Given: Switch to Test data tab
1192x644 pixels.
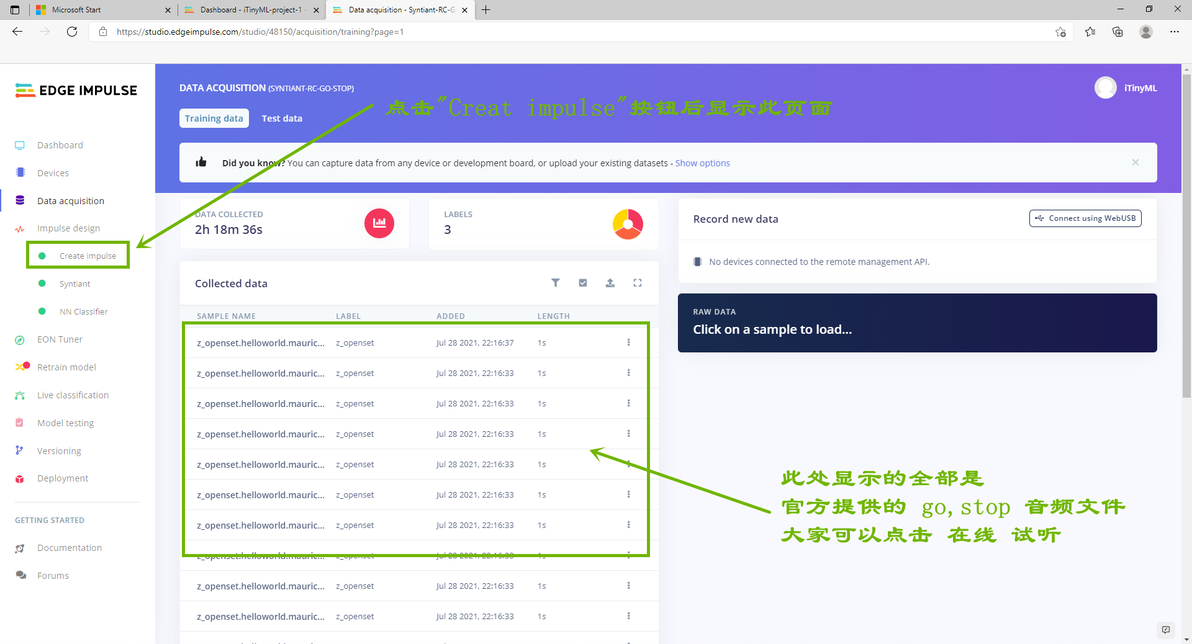Looking at the screenshot, I should (282, 119).
